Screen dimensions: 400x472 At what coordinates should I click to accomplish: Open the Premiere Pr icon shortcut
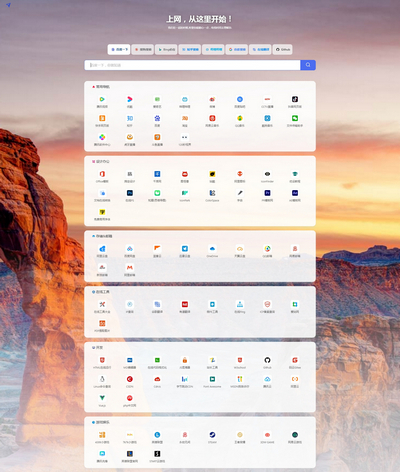pyautogui.click(x=267, y=193)
